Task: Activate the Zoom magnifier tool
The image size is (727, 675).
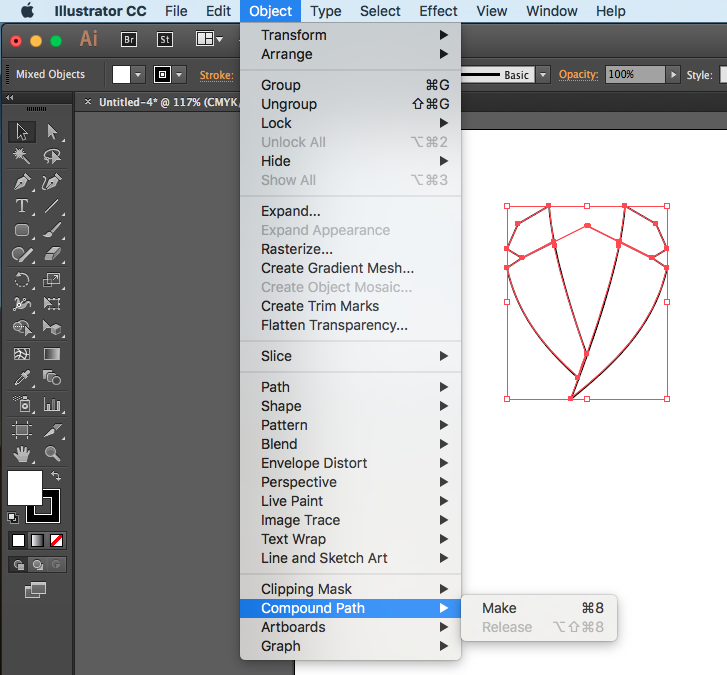Action: coord(52,454)
